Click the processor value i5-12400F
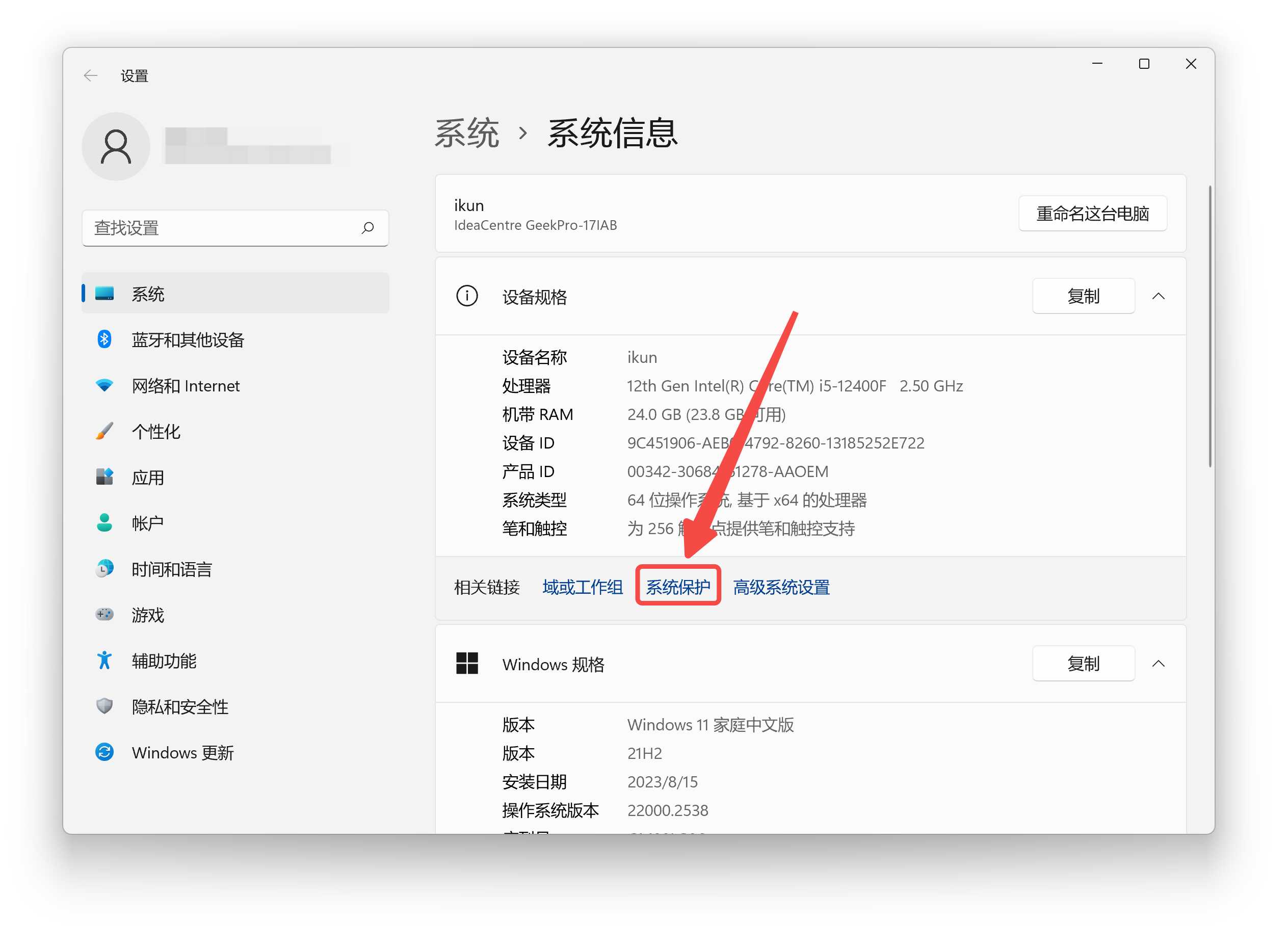The width and height of the screenshot is (1288, 948). [795, 386]
